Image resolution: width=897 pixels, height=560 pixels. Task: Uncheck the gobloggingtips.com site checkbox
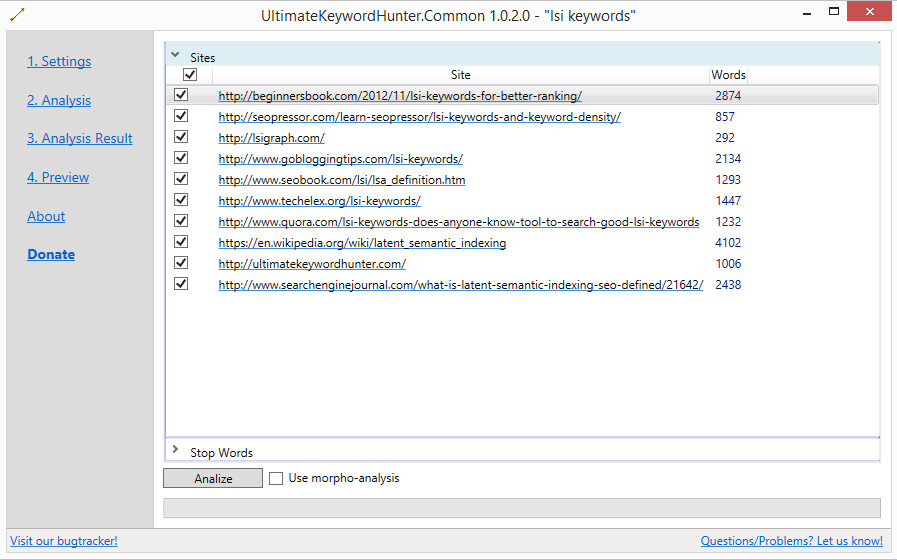point(181,157)
